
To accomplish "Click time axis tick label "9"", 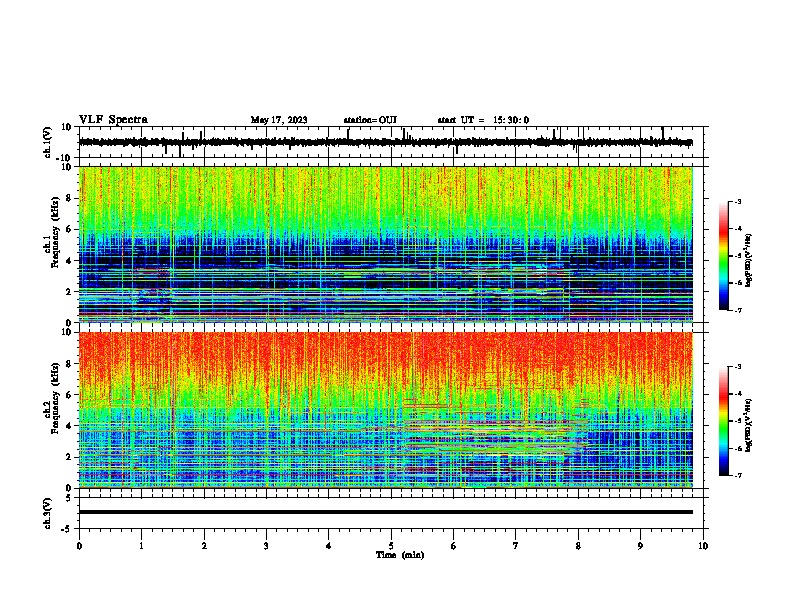I will 640,546.
